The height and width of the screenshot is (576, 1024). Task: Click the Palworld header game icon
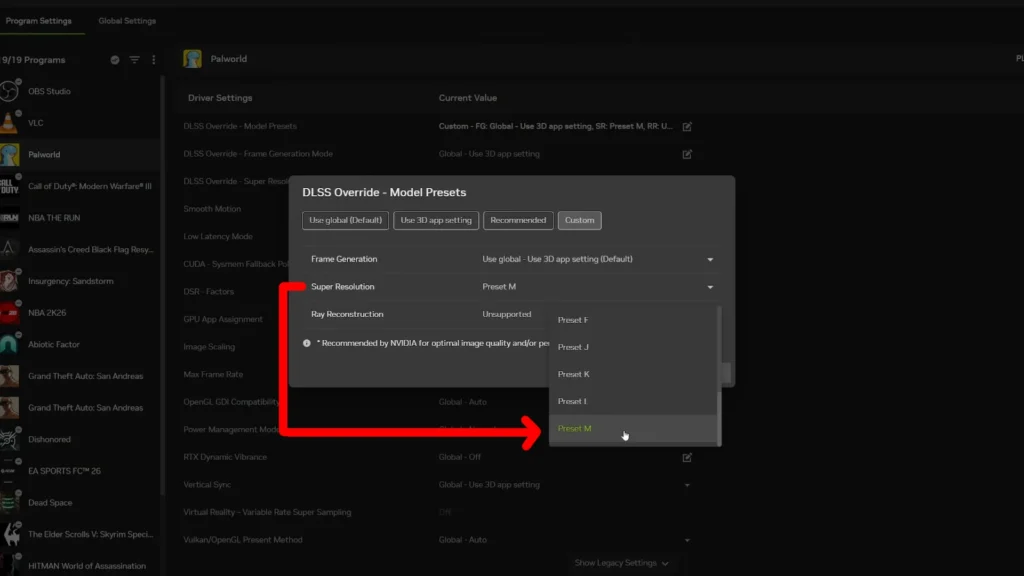coord(193,59)
